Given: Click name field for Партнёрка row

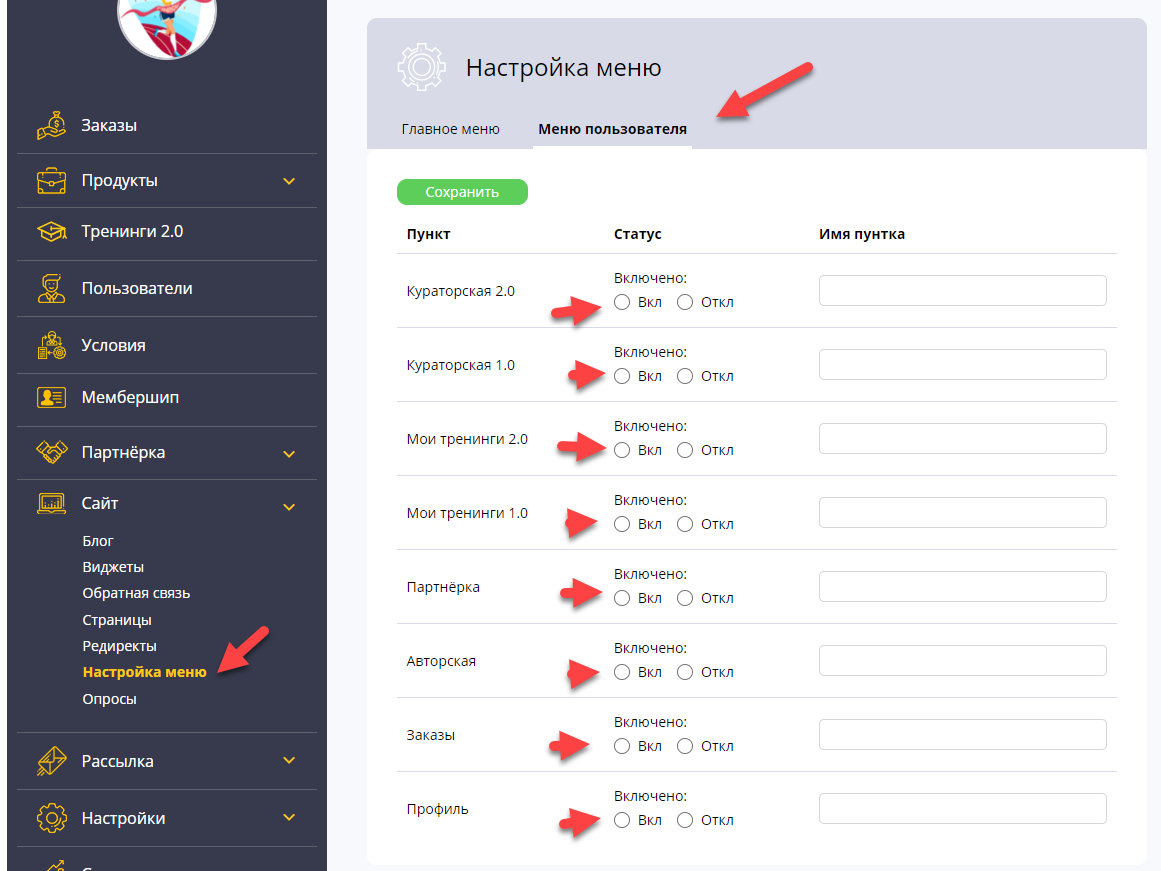Looking at the screenshot, I should [x=963, y=587].
